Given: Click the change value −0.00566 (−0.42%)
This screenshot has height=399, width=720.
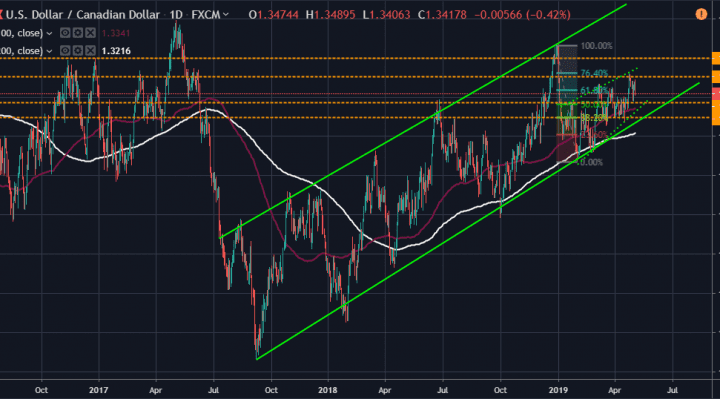Looking at the screenshot, I should pos(522,15).
